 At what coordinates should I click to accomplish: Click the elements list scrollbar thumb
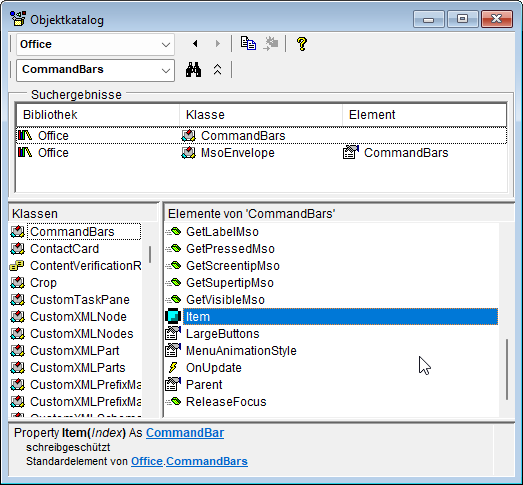[507, 369]
